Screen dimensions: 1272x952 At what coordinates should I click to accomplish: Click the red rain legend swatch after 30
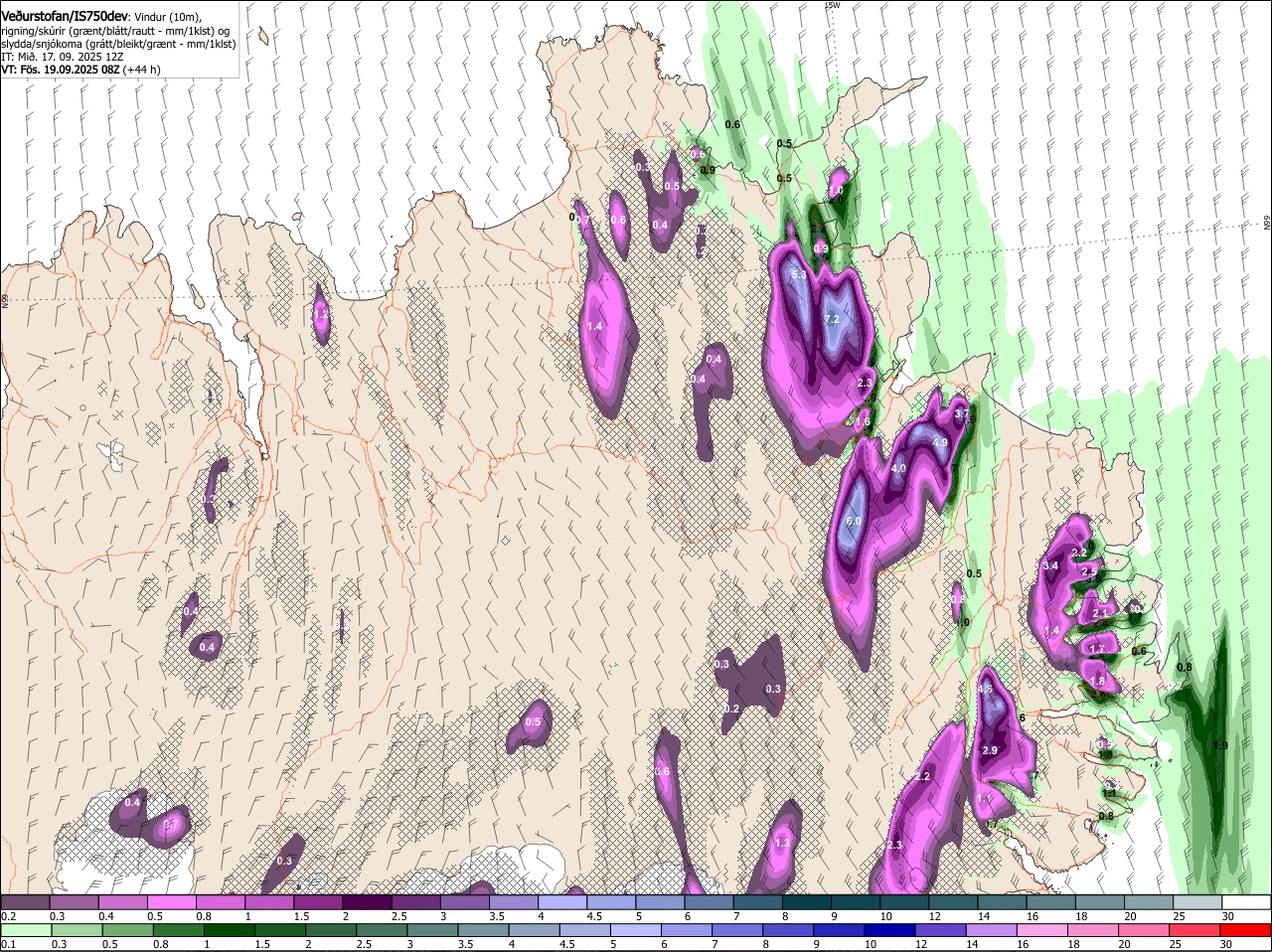click(x=1247, y=930)
